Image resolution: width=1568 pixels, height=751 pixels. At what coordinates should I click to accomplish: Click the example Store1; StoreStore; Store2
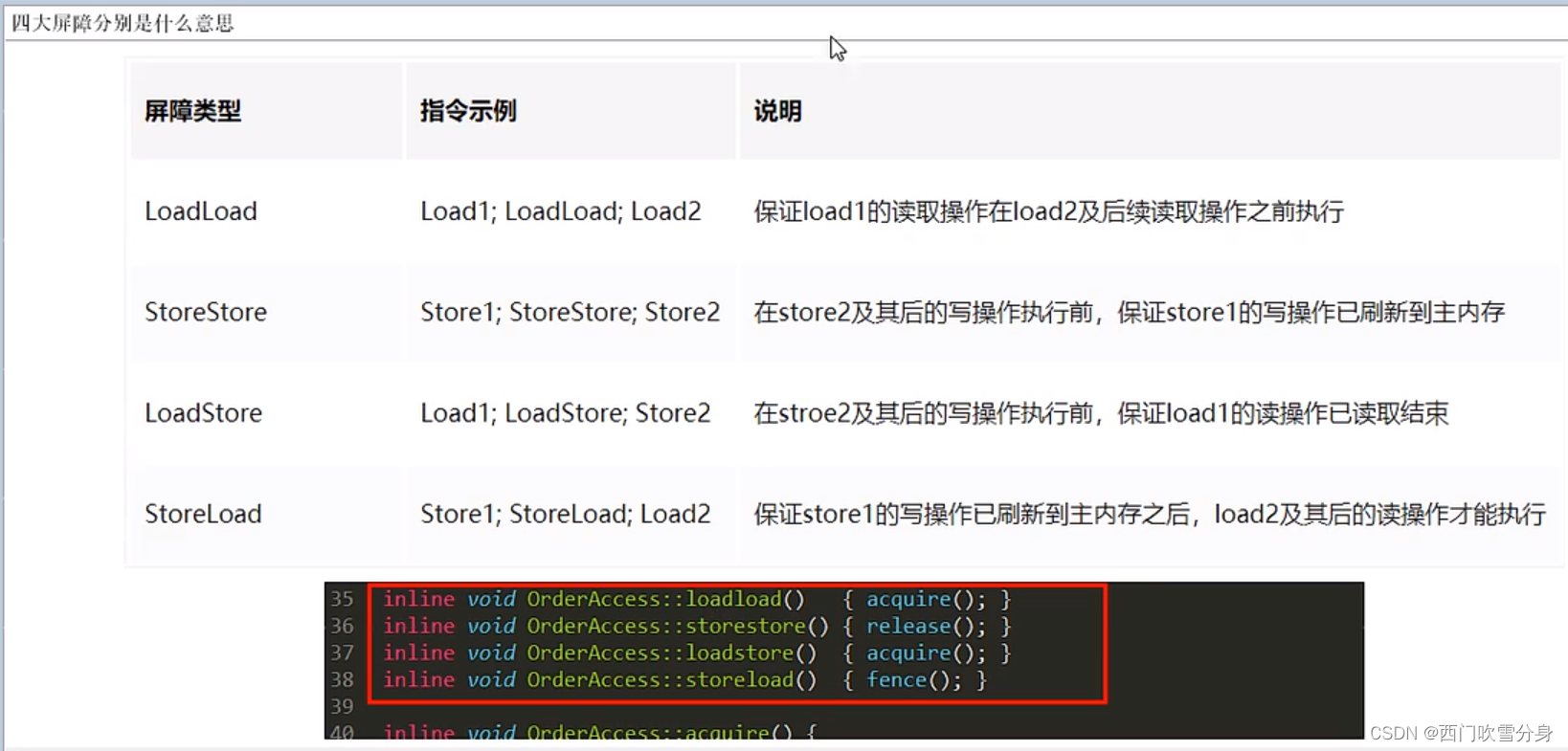(x=570, y=312)
